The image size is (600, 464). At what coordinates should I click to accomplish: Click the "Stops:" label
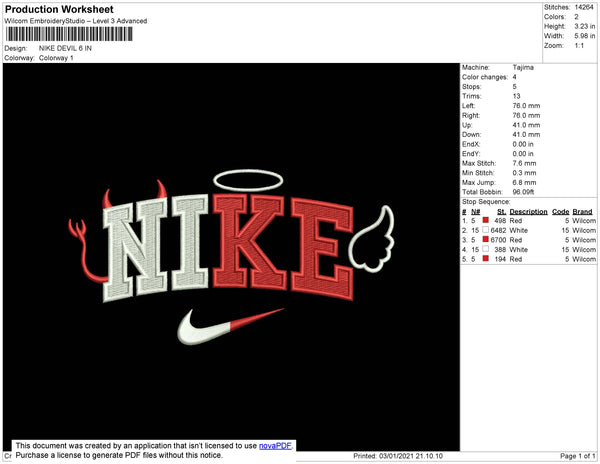pyautogui.click(x=471, y=86)
